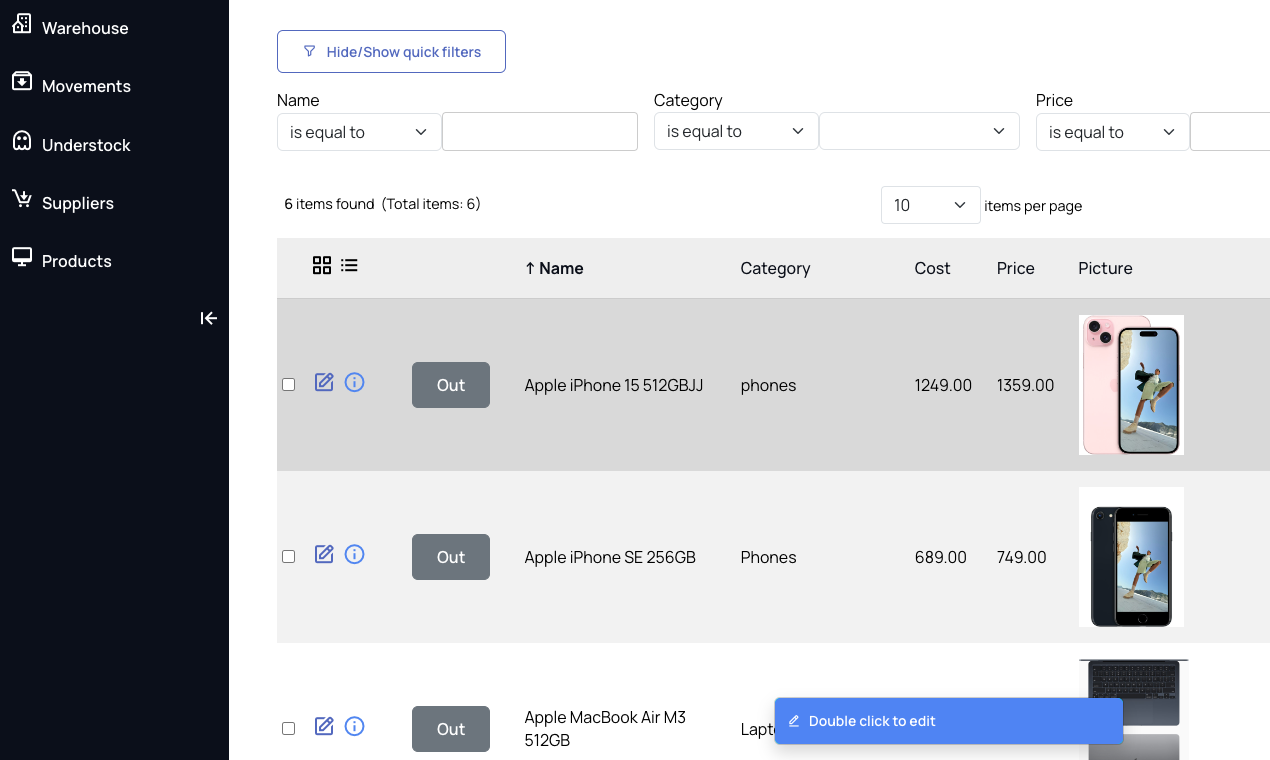Change the items per page dropdown

point(930,205)
